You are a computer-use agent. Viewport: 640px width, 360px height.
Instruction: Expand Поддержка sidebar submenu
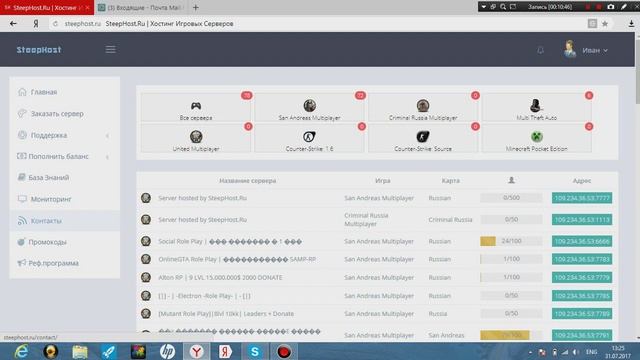pyautogui.click(x=64, y=135)
